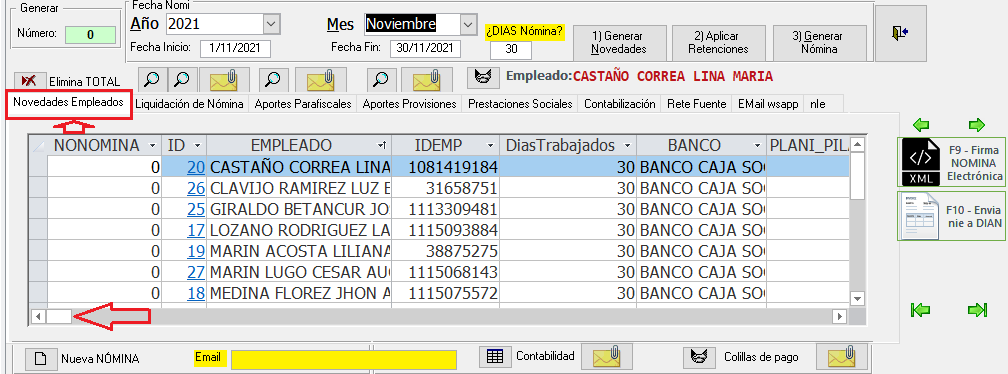The image size is (1008, 374).
Task: Open the Contabilización tab
Action: 620,103
